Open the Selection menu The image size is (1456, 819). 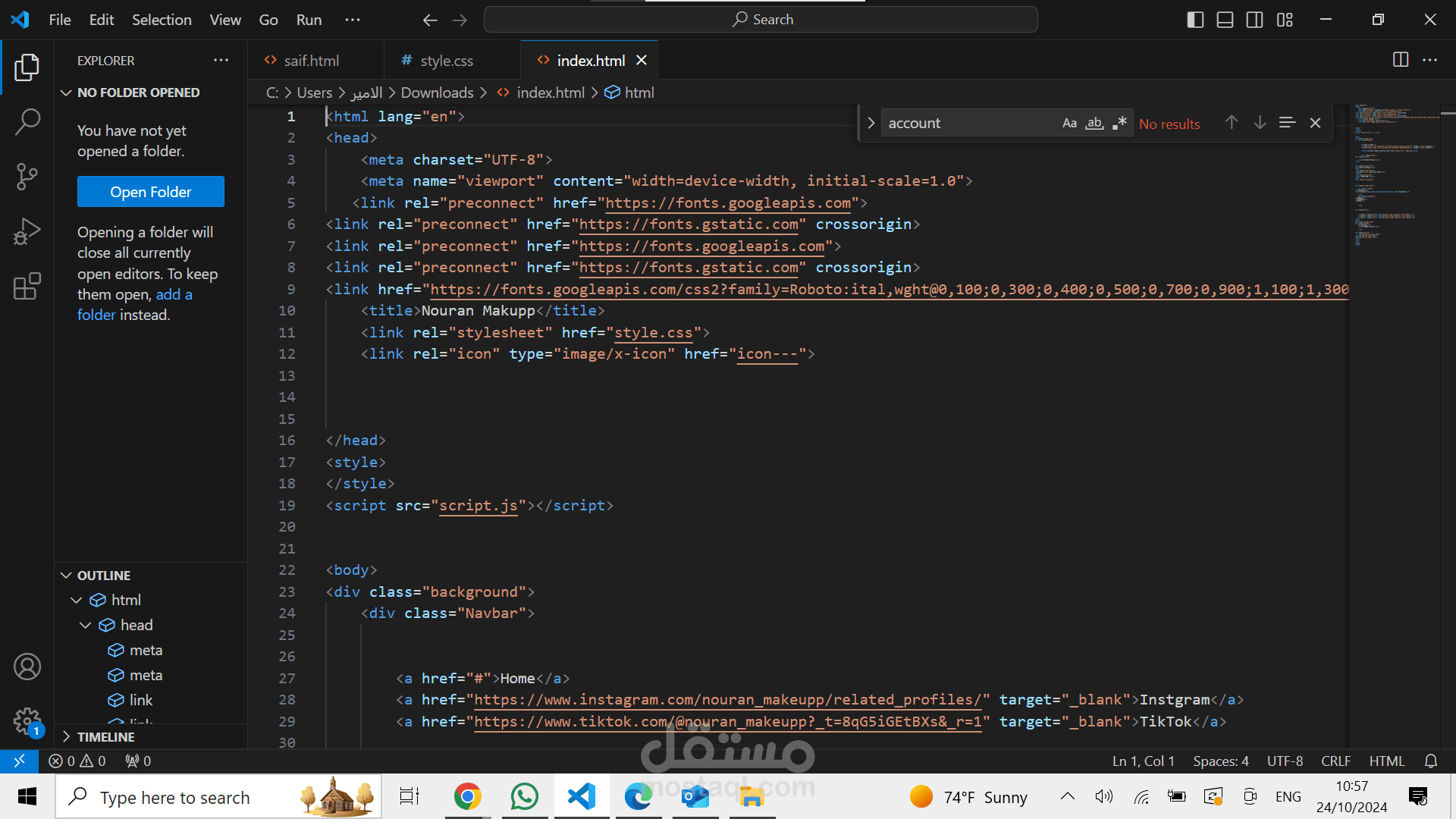tap(162, 20)
